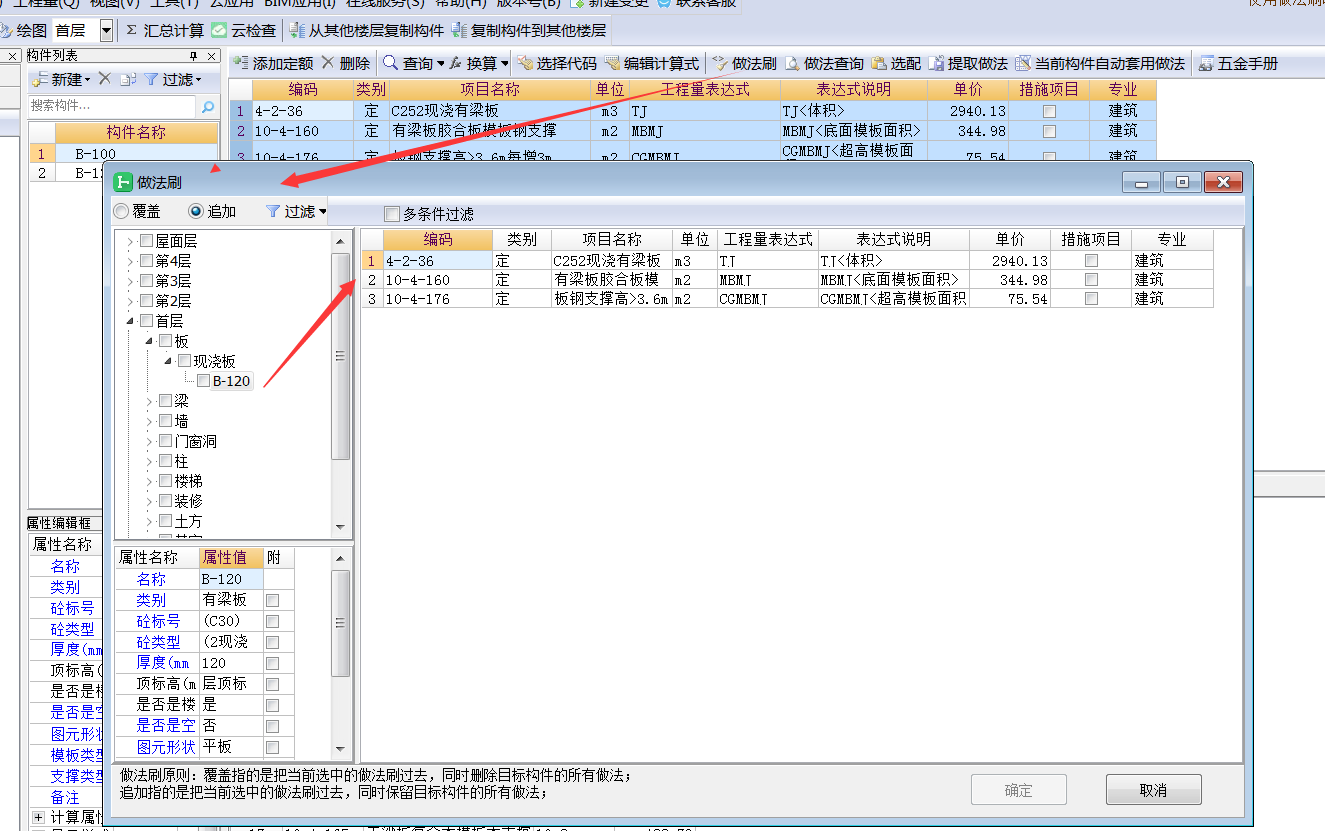Expand the 梁 tree node
Image resolution: width=1325 pixels, height=831 pixels.
click(149, 401)
